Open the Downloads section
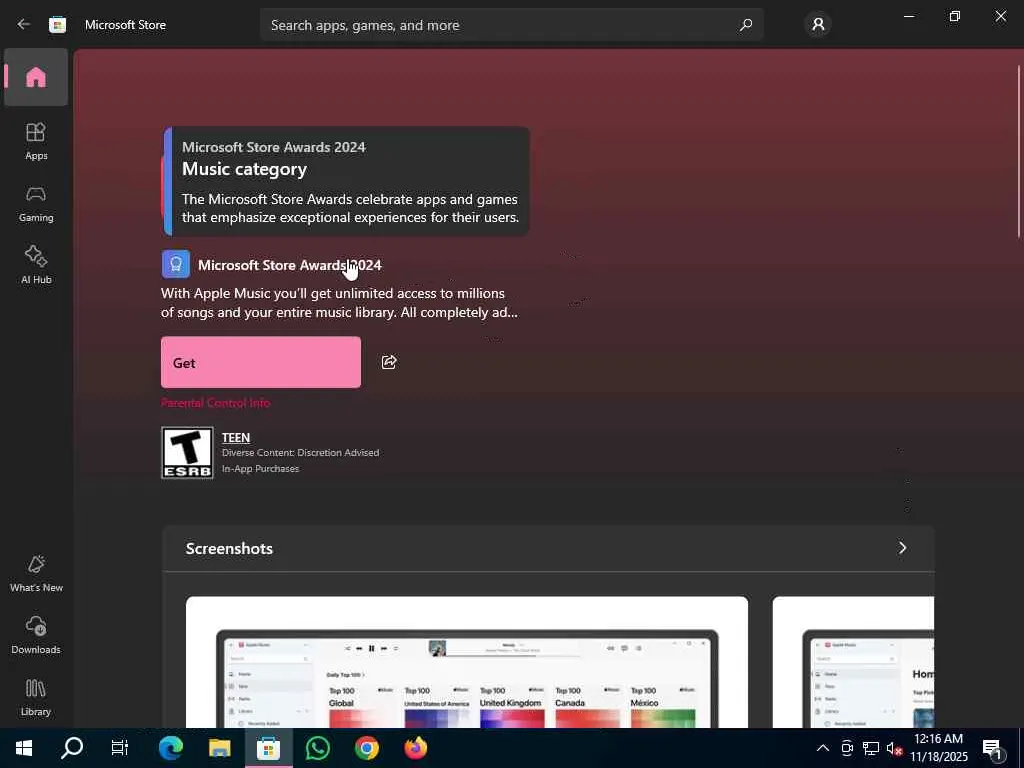This screenshot has width=1024, height=768. (x=36, y=635)
